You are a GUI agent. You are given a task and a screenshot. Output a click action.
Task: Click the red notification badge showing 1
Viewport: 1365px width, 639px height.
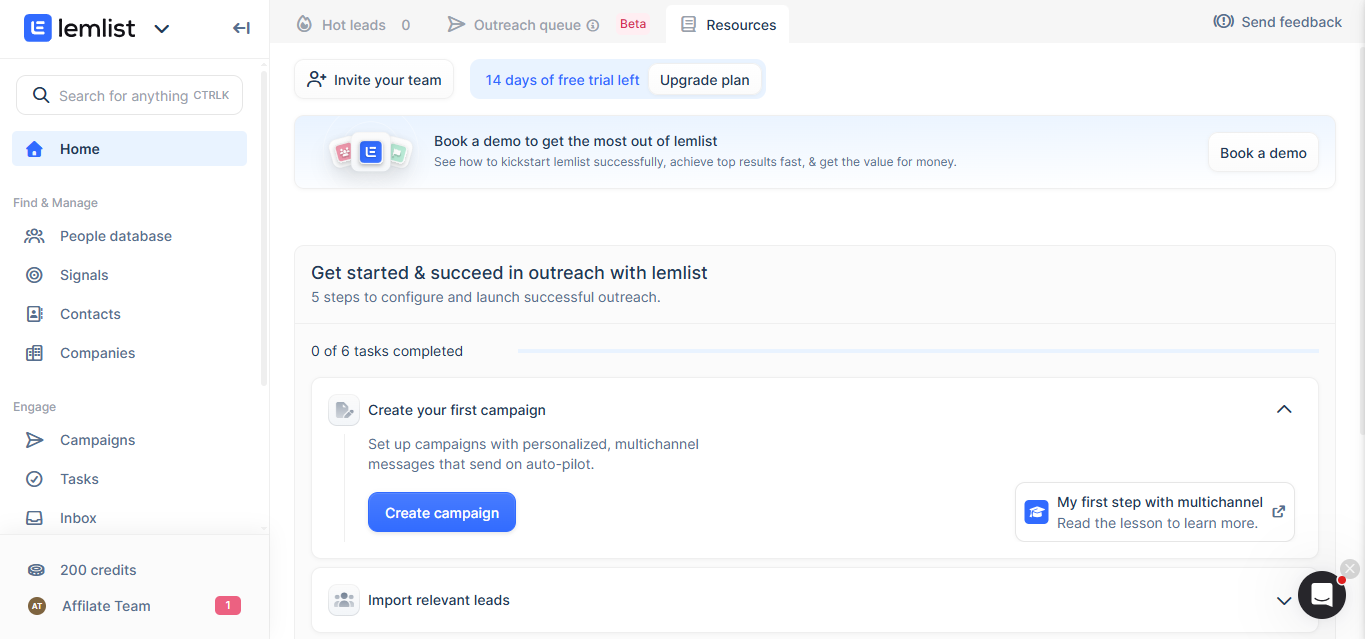click(228, 605)
